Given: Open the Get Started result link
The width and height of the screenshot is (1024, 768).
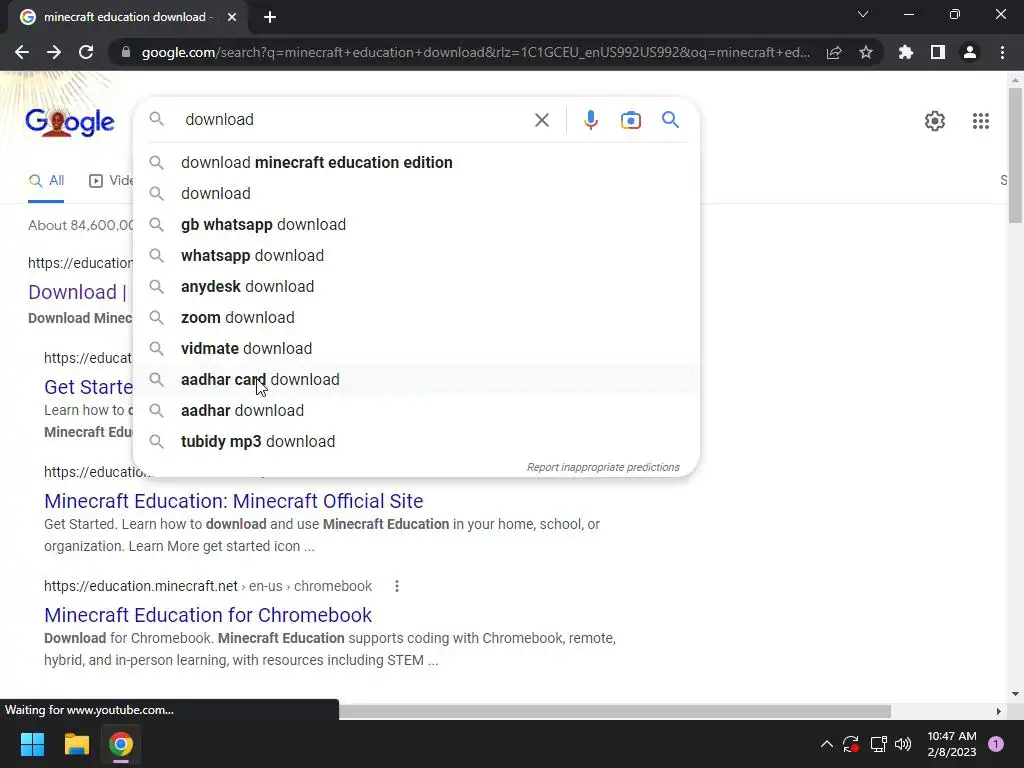Looking at the screenshot, I should (x=88, y=387).
